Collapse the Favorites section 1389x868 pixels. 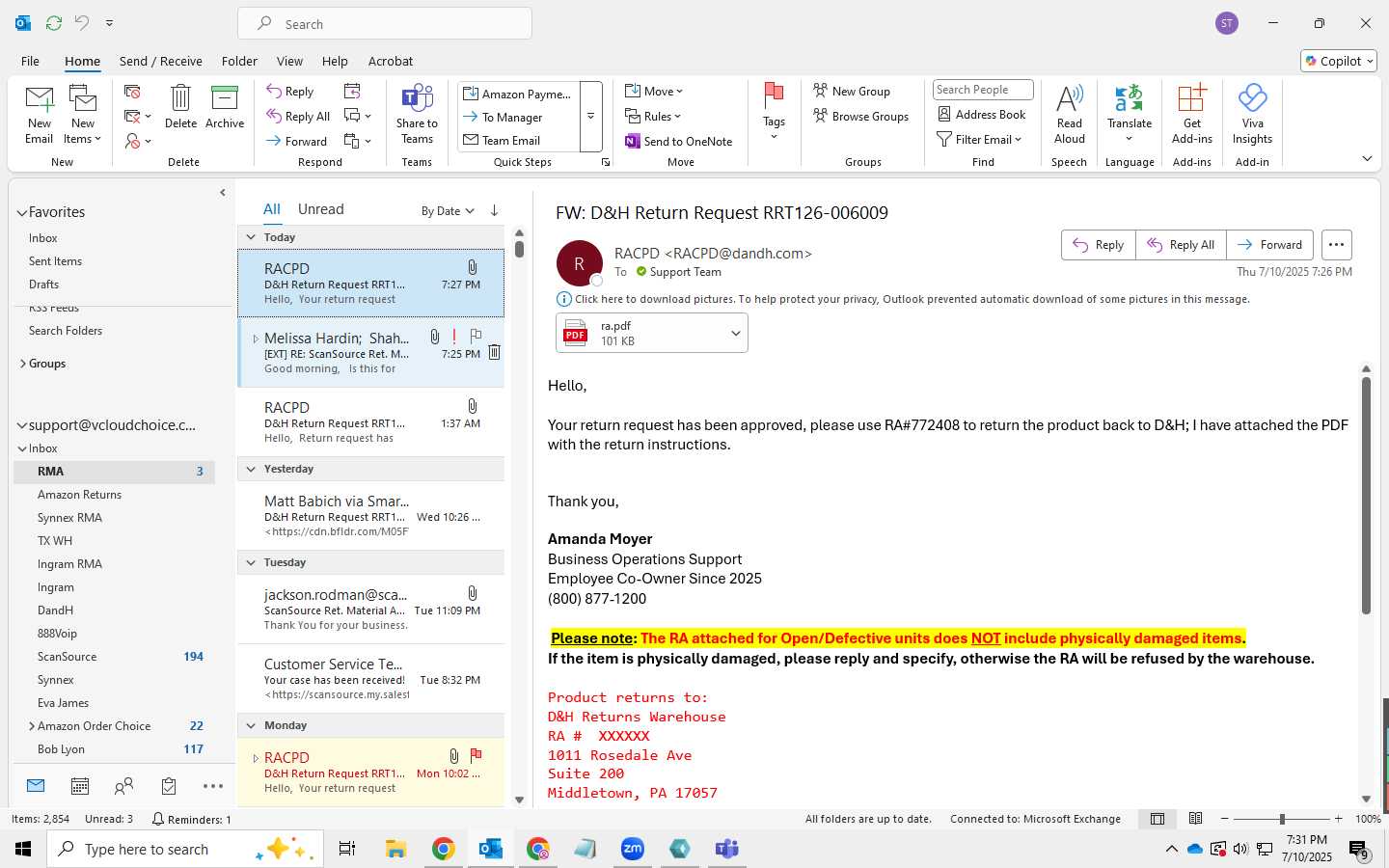pos(21,212)
